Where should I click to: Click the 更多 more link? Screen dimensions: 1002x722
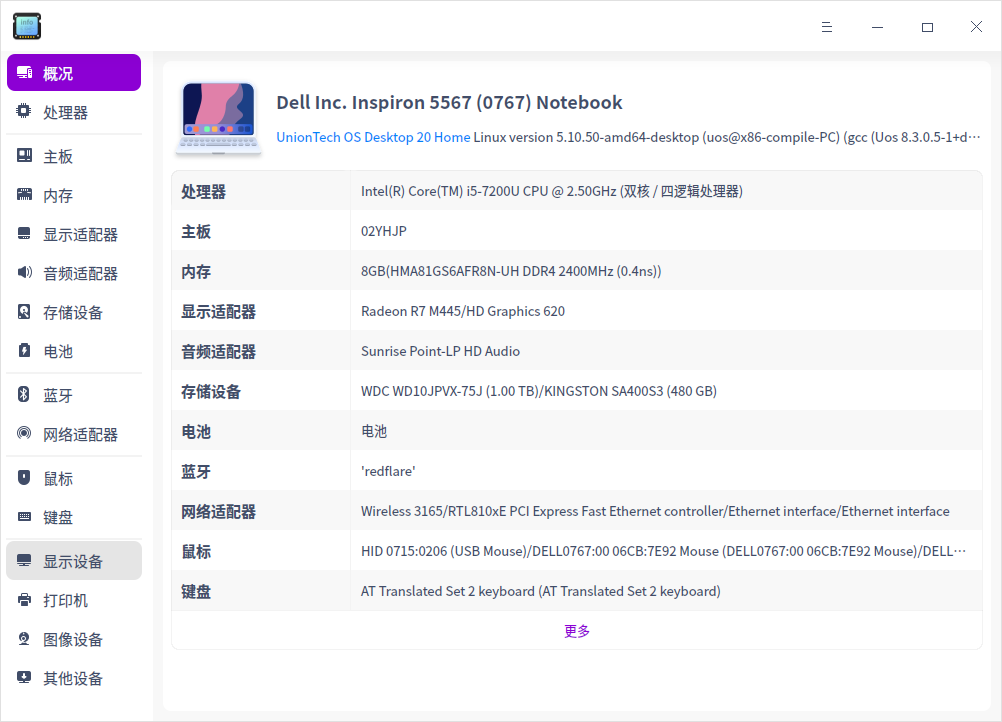pos(576,631)
